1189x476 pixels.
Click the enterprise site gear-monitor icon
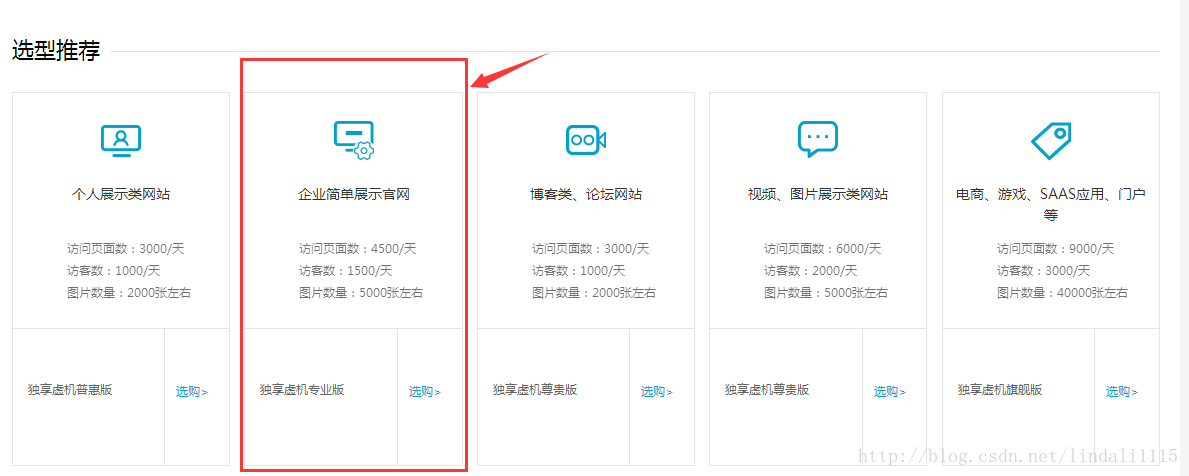point(354,140)
